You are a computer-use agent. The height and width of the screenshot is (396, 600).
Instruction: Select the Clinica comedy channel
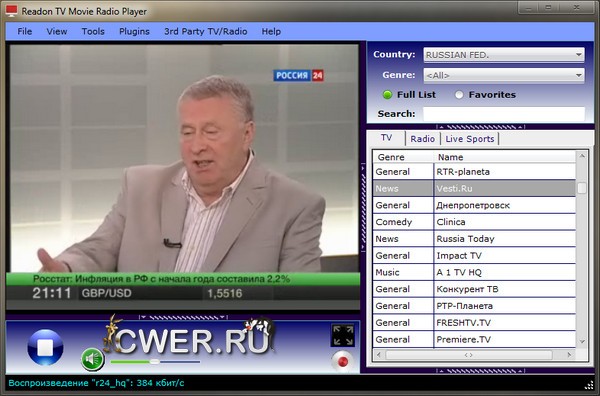tap(474, 222)
